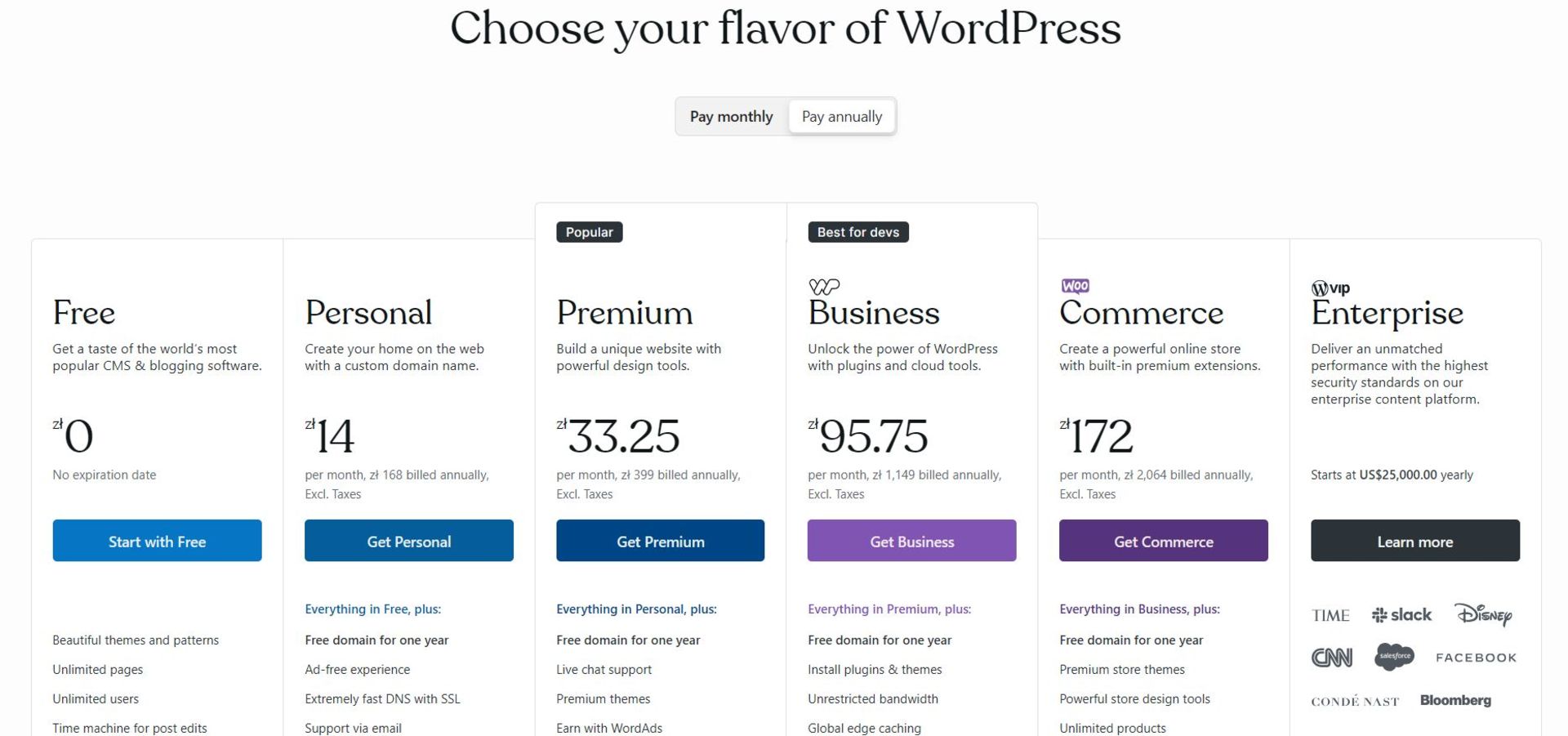This screenshot has width=1568, height=736.
Task: Click the WordPress VIP logo above Enterprise
Action: click(x=1330, y=288)
